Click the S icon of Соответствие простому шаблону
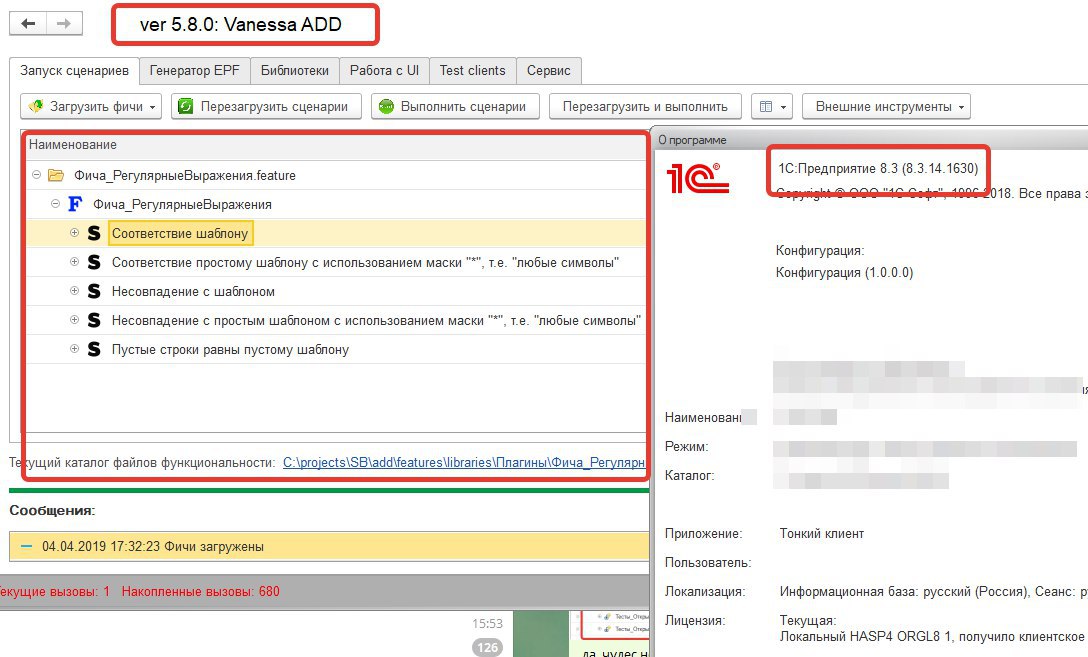This screenshot has width=1088, height=657. (94, 262)
